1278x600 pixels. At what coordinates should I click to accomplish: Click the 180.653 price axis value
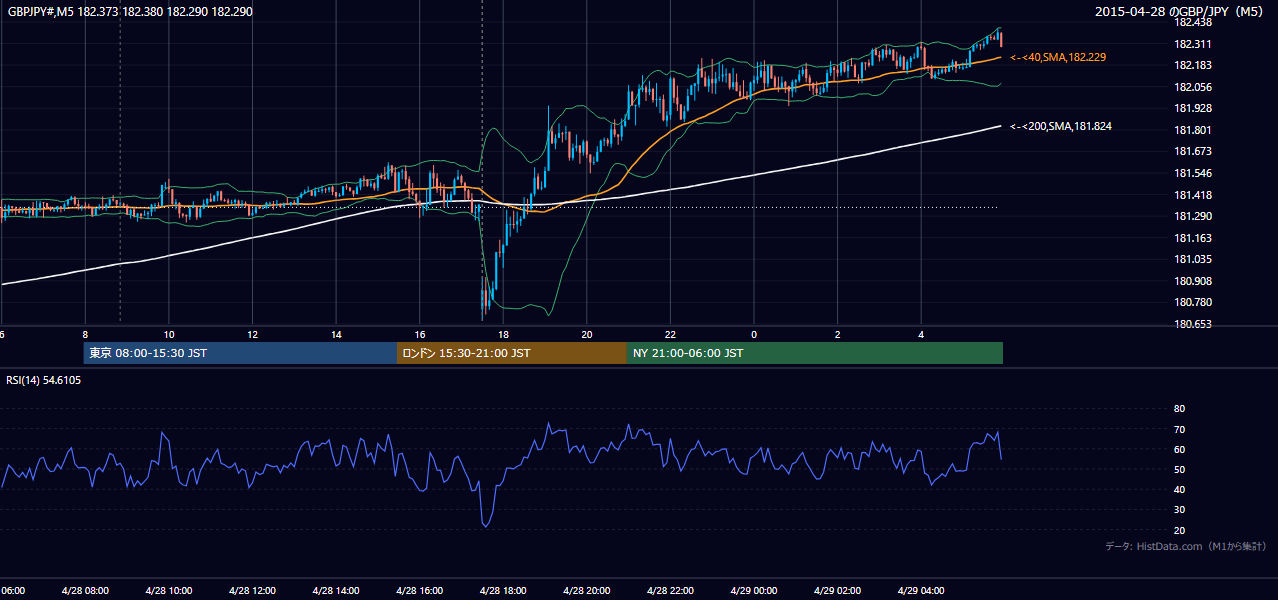point(1192,324)
